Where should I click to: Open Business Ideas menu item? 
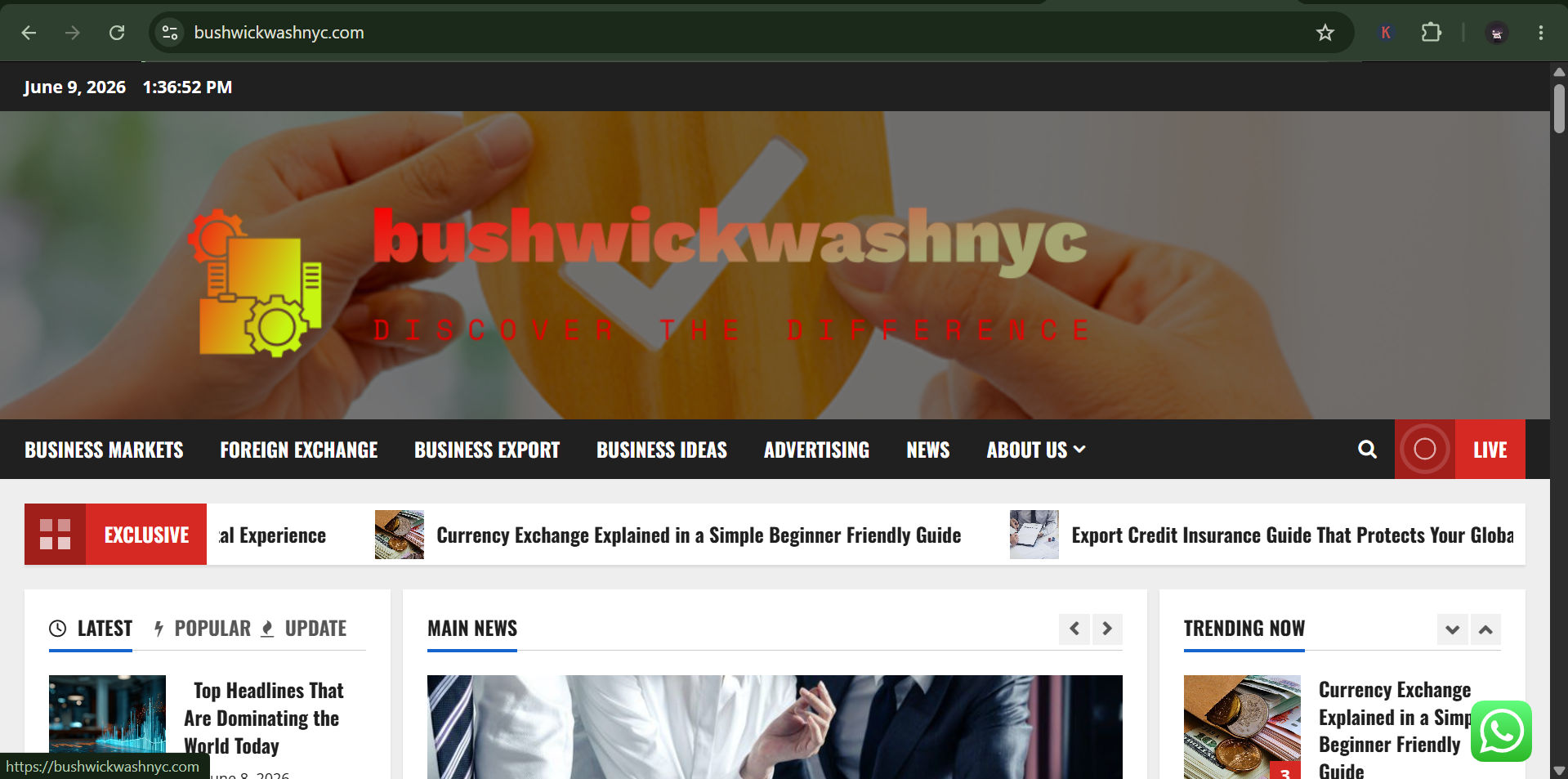point(662,450)
